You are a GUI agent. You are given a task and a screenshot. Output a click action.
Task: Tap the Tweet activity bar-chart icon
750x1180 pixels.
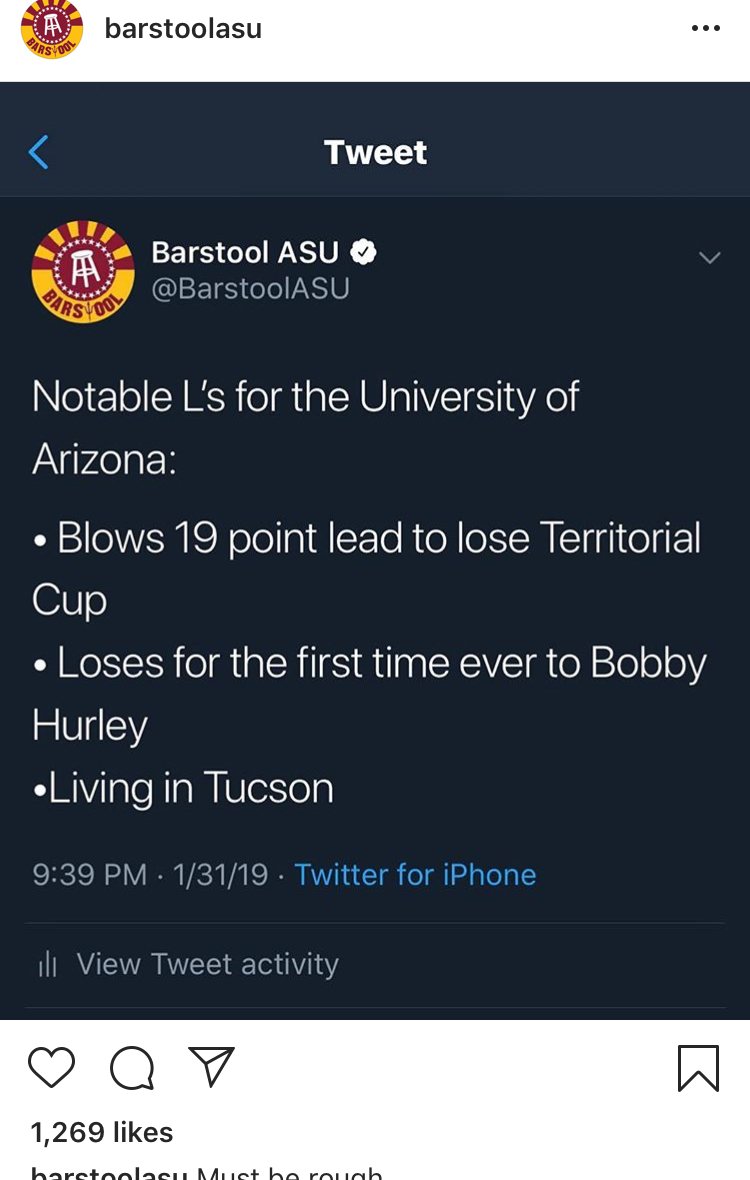coord(47,964)
